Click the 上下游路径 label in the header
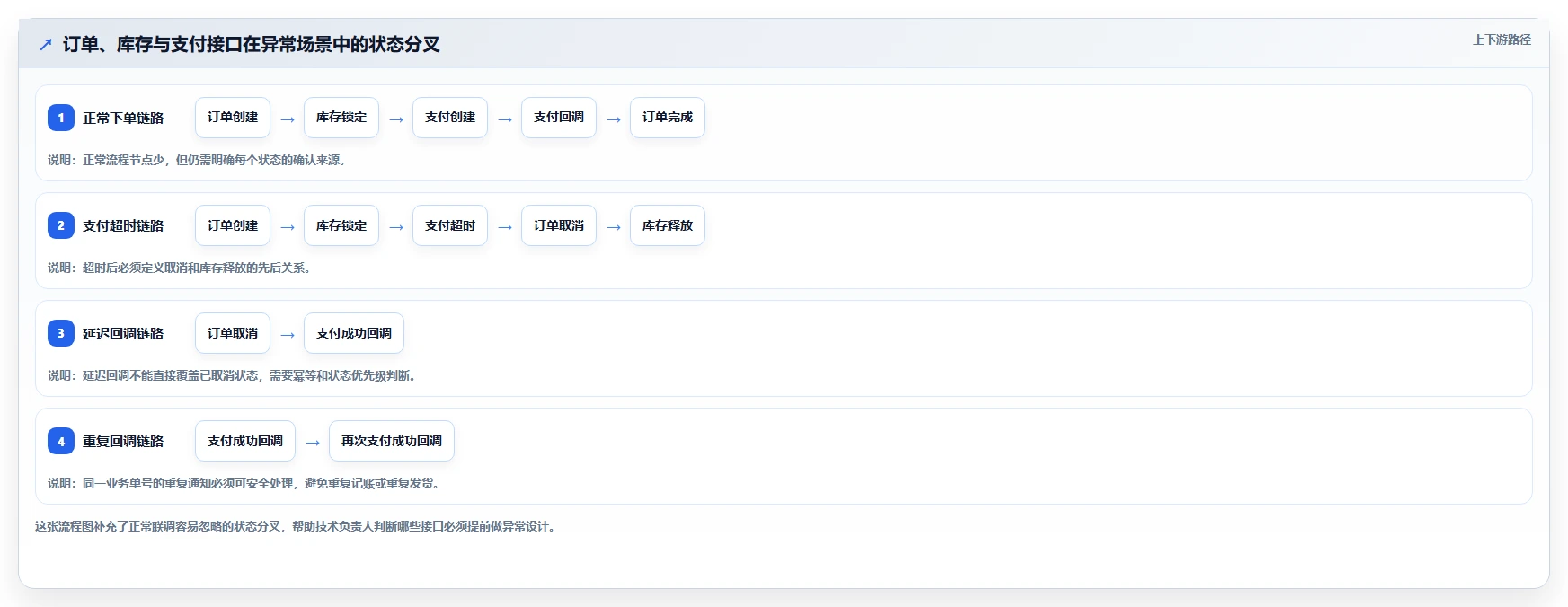The height and width of the screenshot is (607, 1568). coord(1502,40)
